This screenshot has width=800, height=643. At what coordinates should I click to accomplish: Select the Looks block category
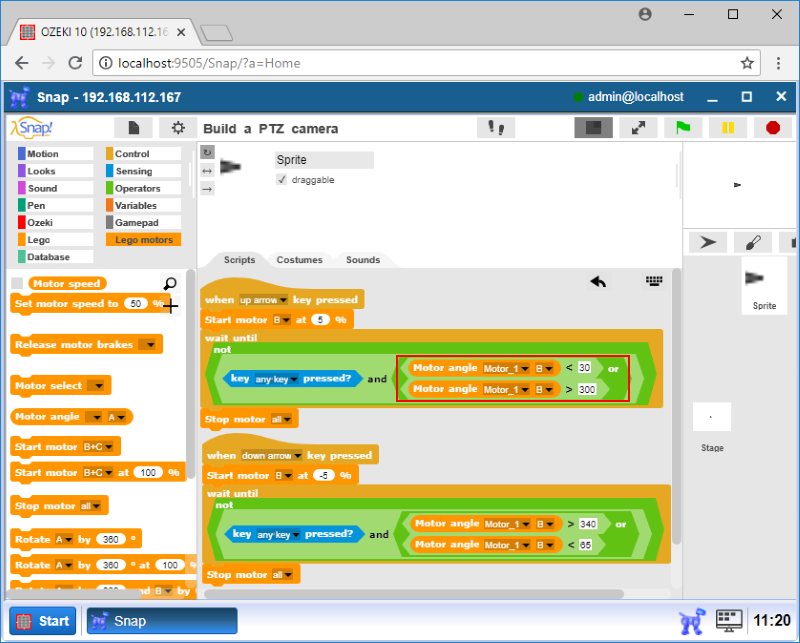pos(56,171)
